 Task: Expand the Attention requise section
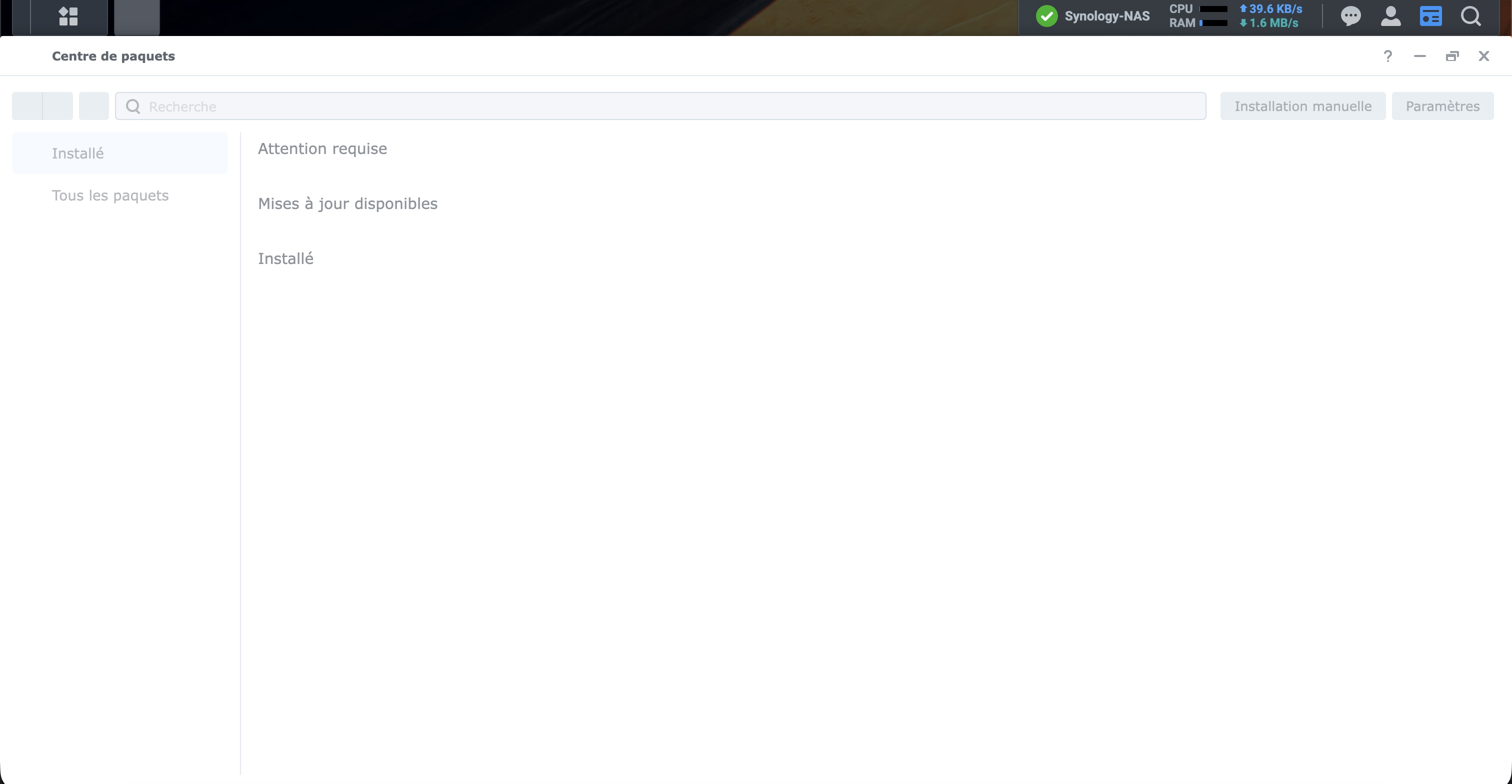tap(322, 148)
